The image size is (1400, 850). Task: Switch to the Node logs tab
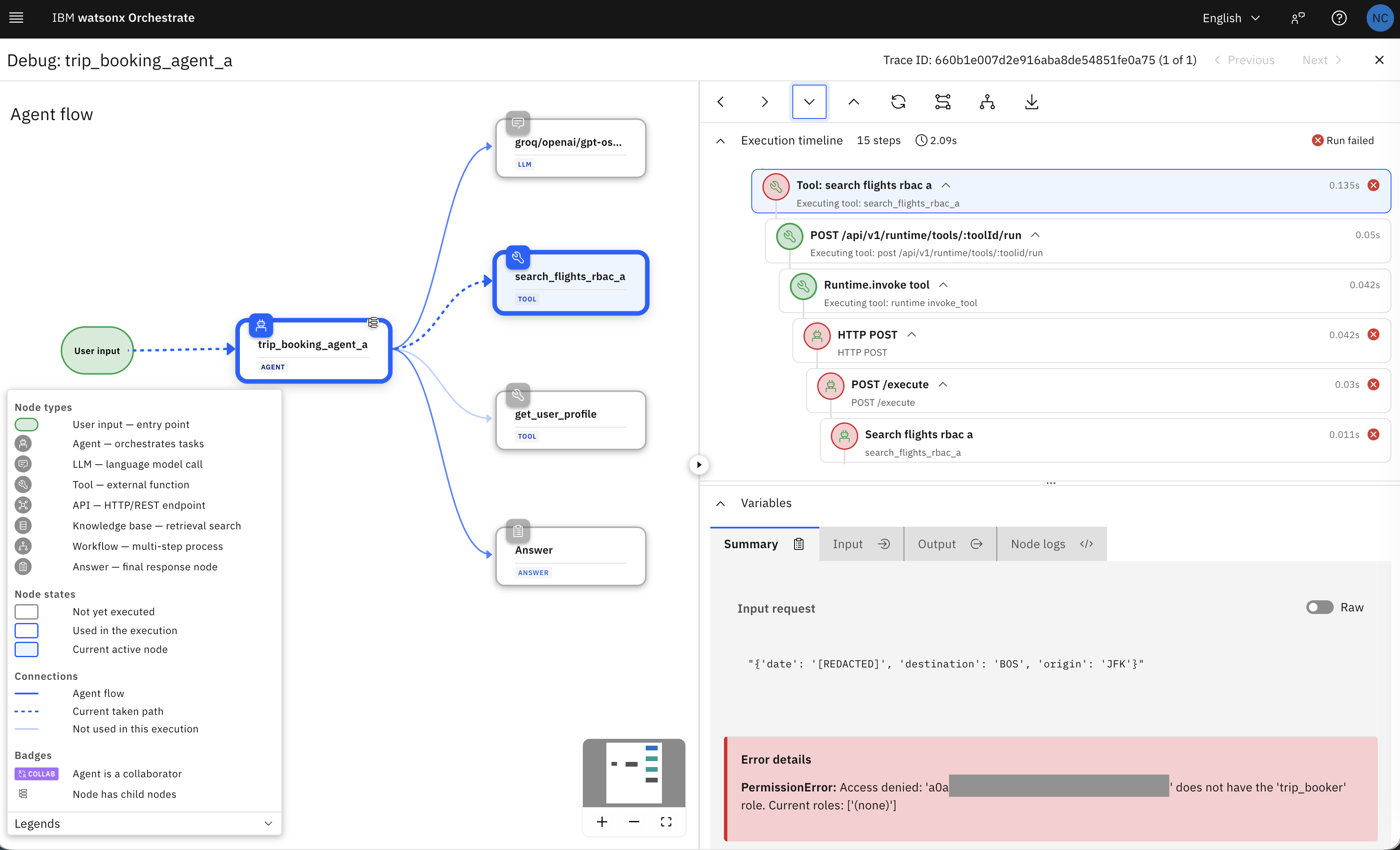pyautogui.click(x=1051, y=544)
